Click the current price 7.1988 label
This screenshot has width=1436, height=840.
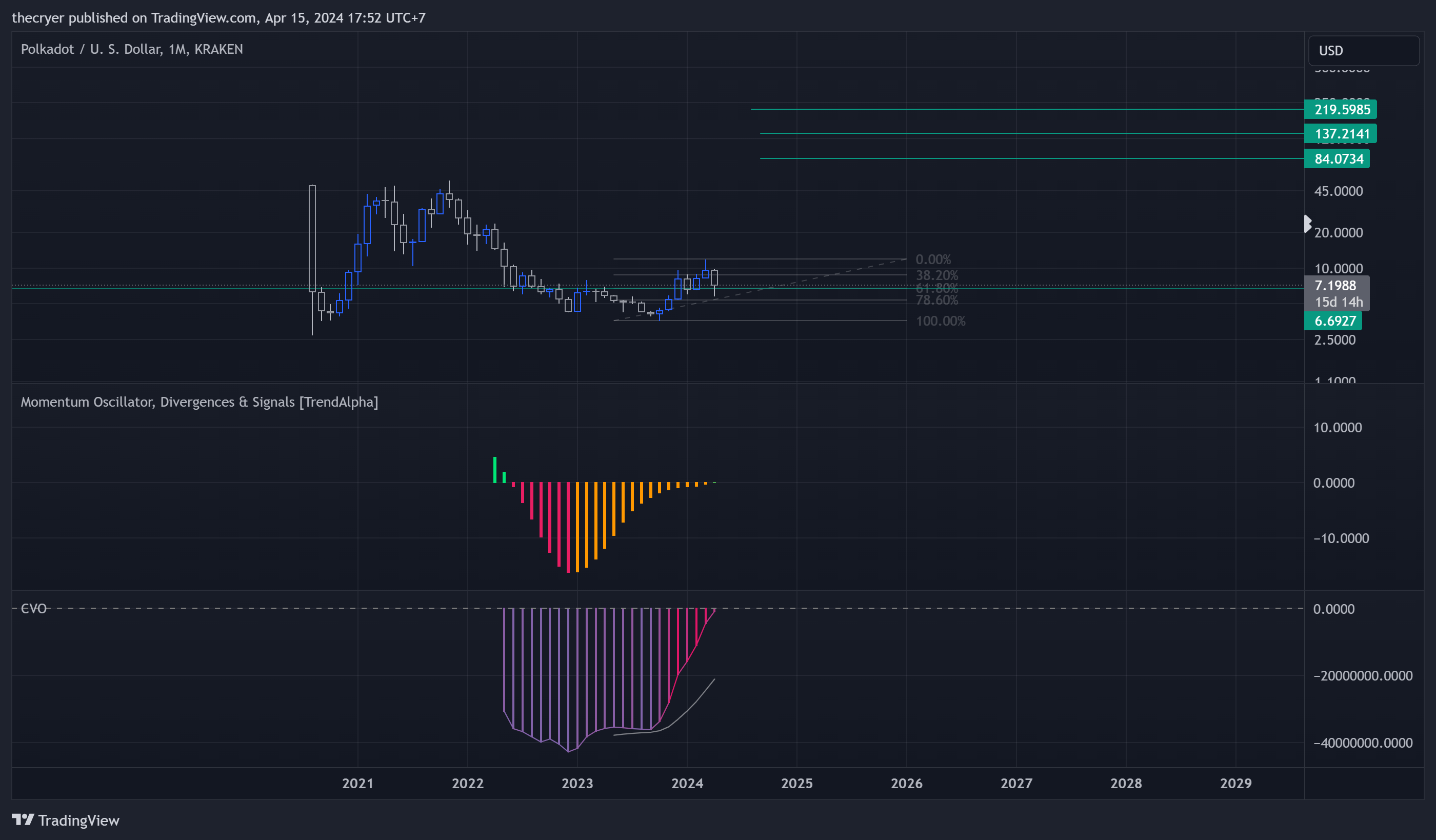(x=1334, y=286)
